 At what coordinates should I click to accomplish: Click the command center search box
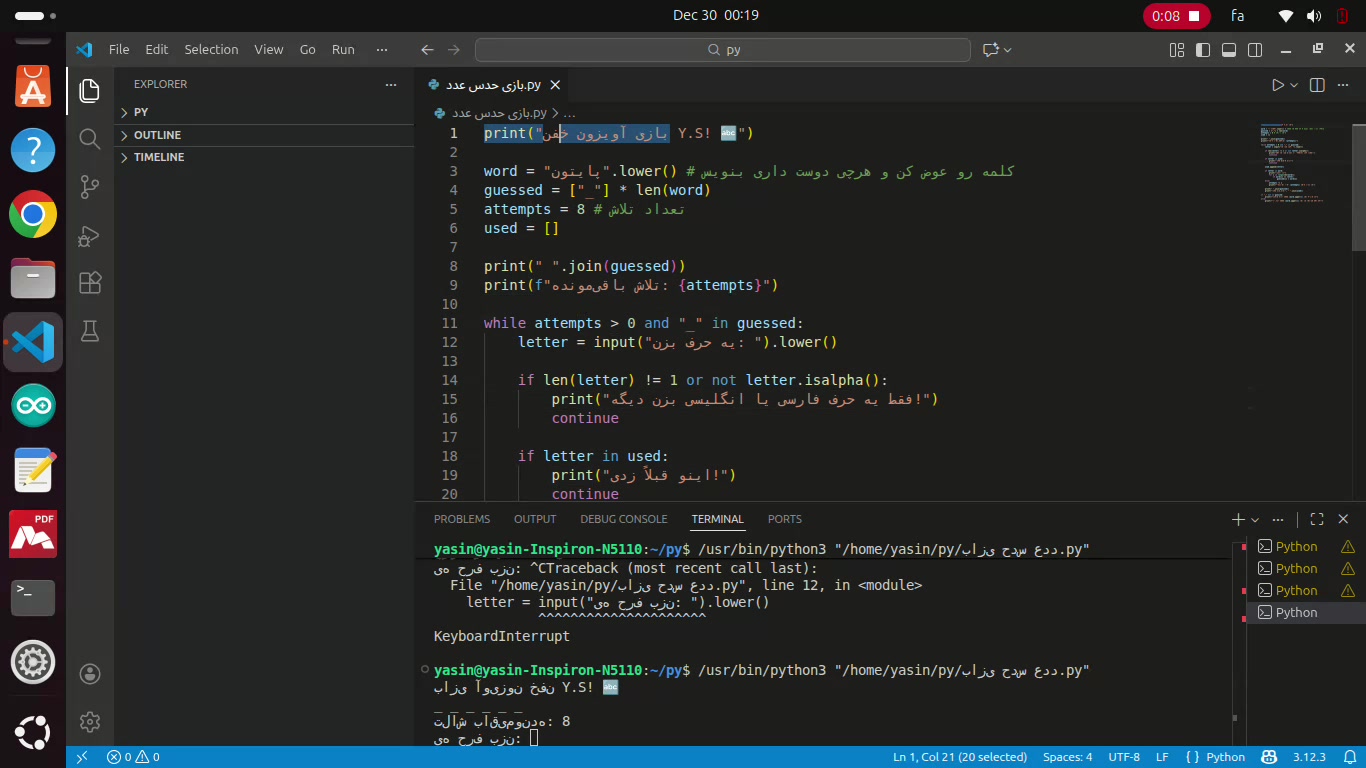click(722, 50)
